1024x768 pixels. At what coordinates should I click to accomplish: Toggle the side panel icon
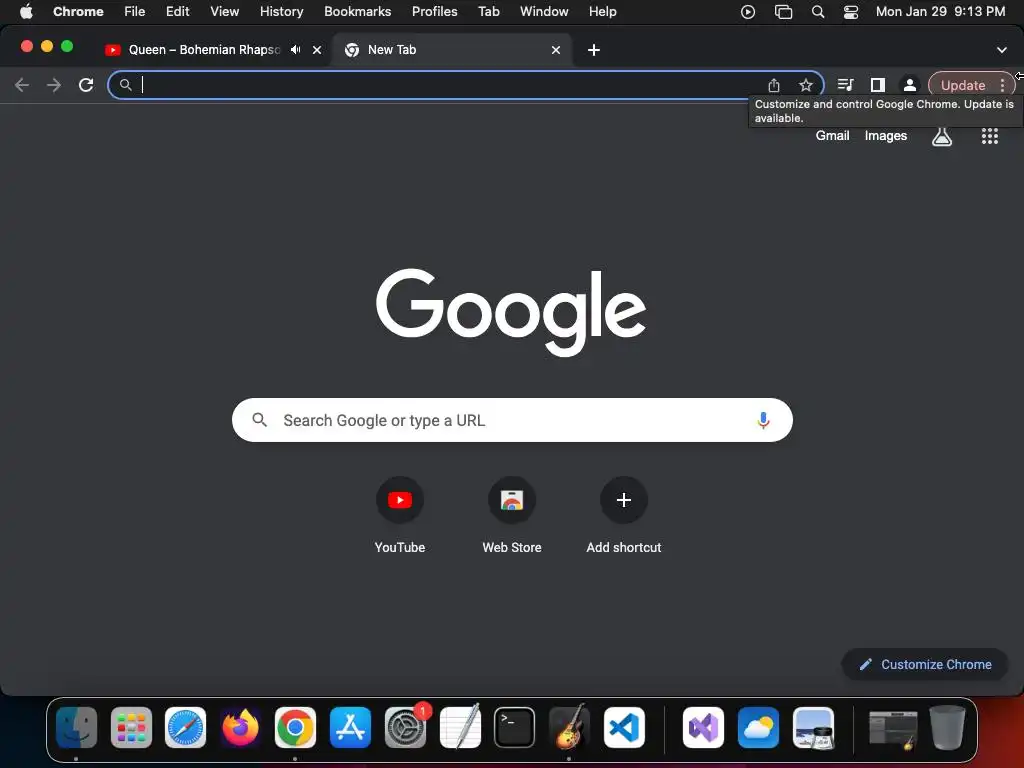coord(878,85)
